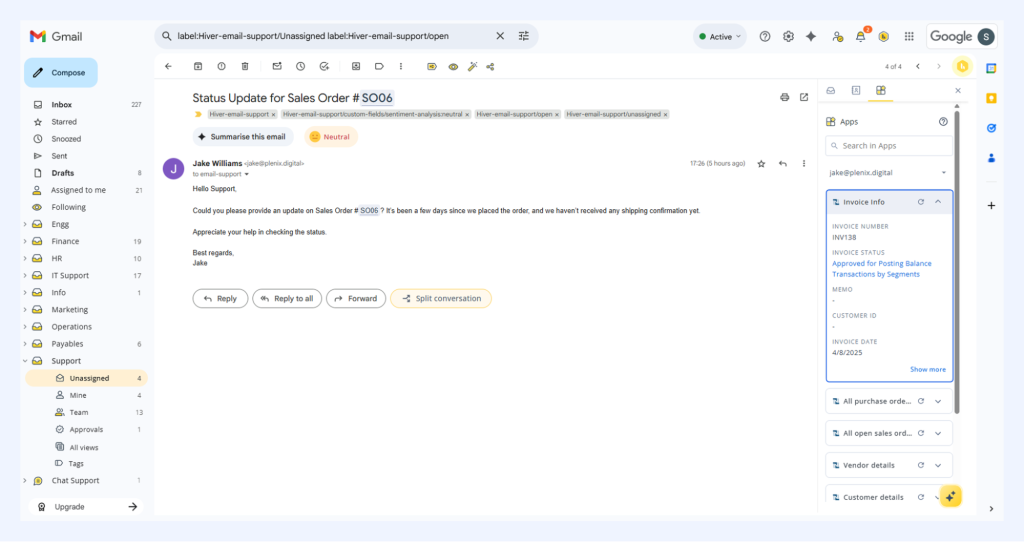Viewport: 1024px width, 542px height.
Task: Click the yellow share icon in toolbar
Action: [x=490, y=67]
